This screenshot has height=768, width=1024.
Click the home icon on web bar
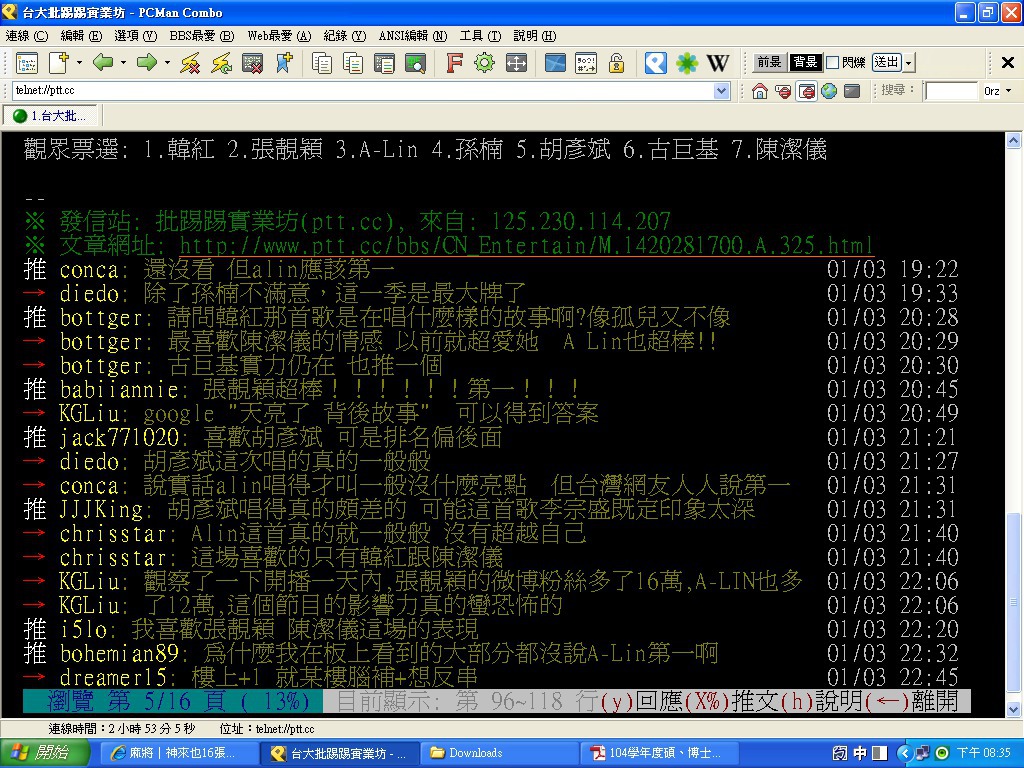(x=760, y=91)
